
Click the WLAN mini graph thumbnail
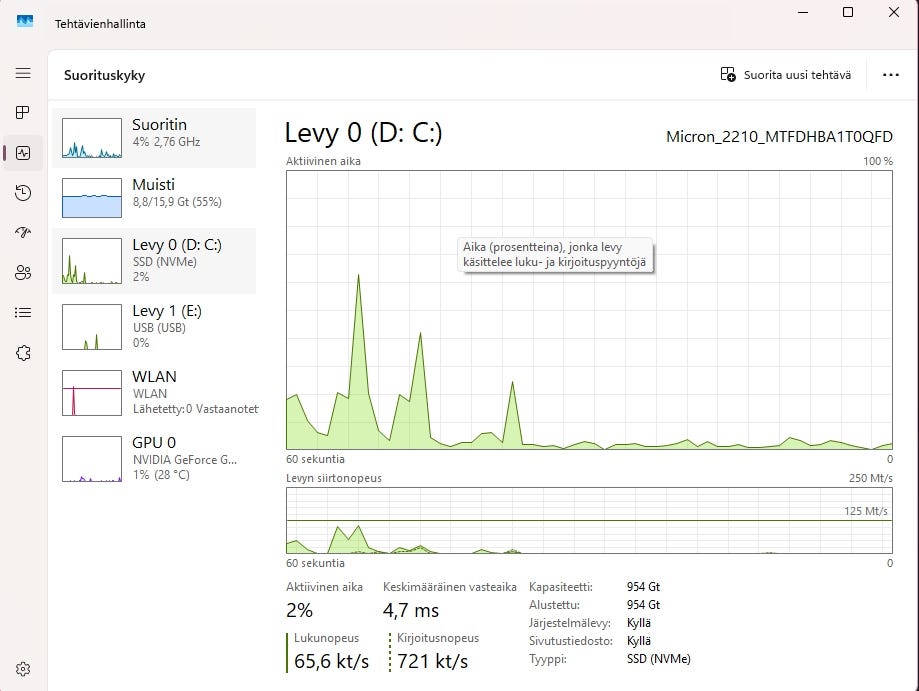(92, 393)
